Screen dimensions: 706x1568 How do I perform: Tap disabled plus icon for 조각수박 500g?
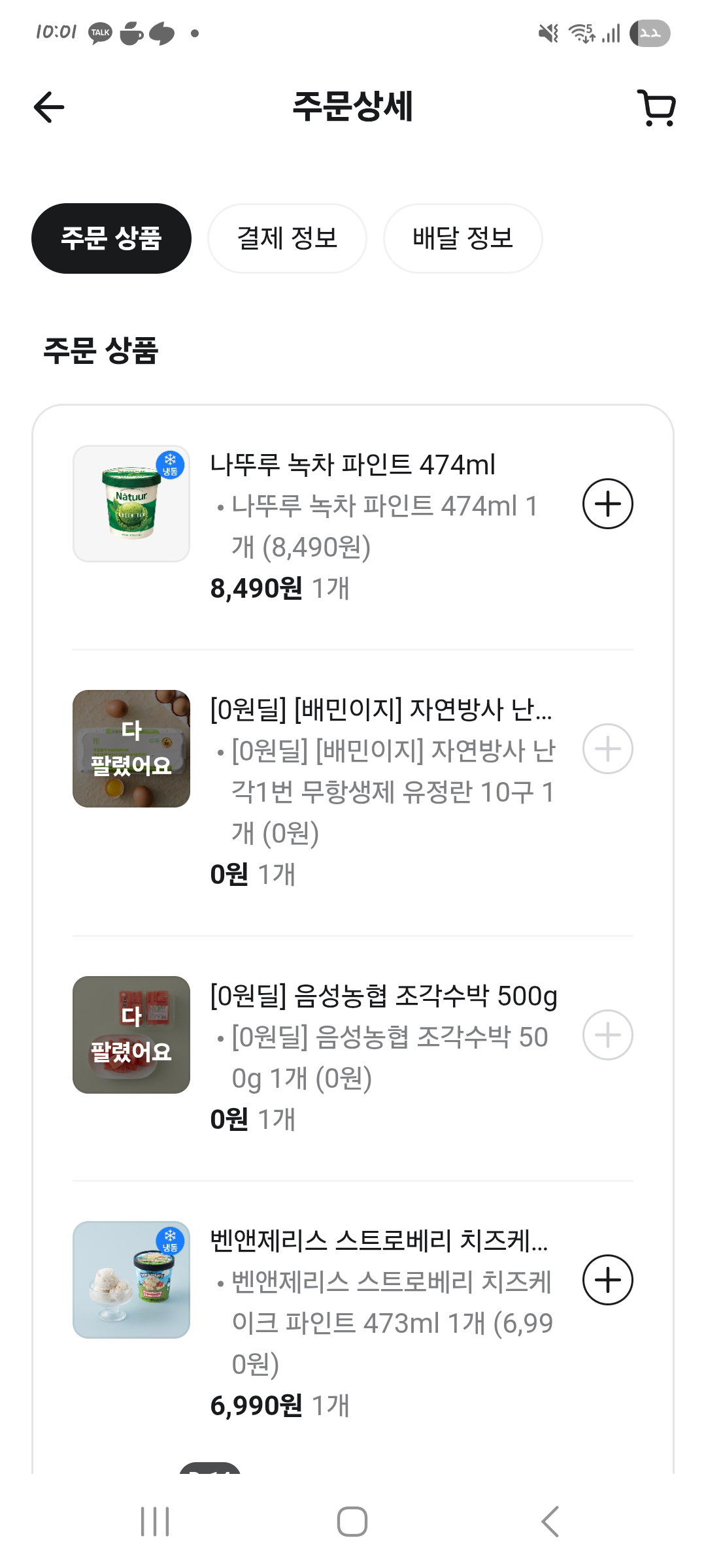pyautogui.click(x=608, y=1035)
